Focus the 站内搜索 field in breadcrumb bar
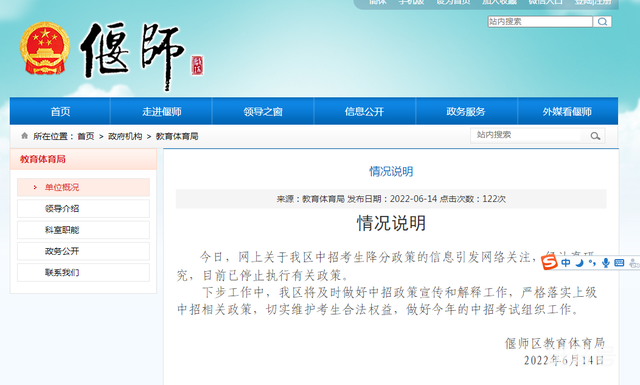Viewport: 640px width, 385px height. tap(529, 135)
